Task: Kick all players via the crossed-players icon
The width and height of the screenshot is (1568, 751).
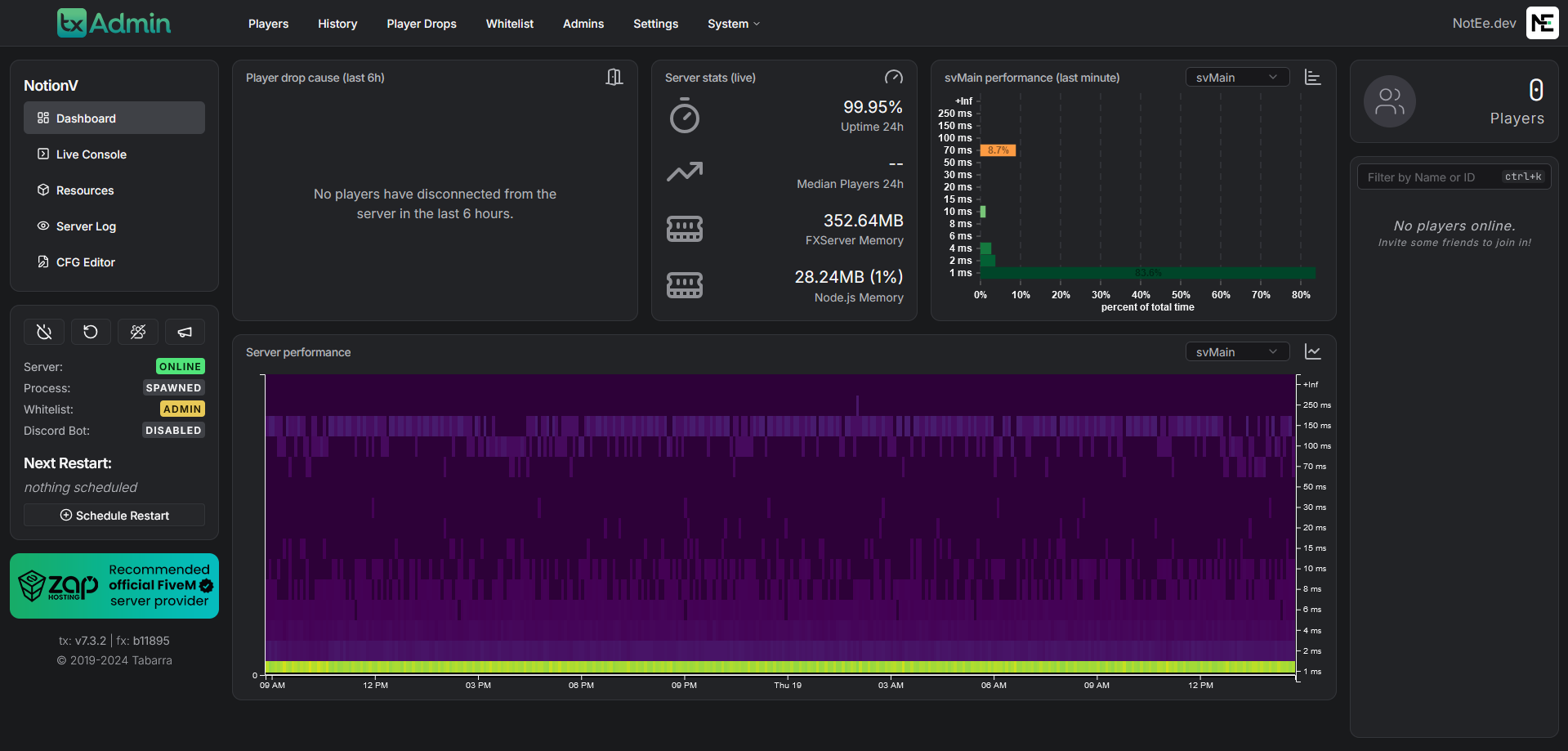Action: (x=137, y=332)
